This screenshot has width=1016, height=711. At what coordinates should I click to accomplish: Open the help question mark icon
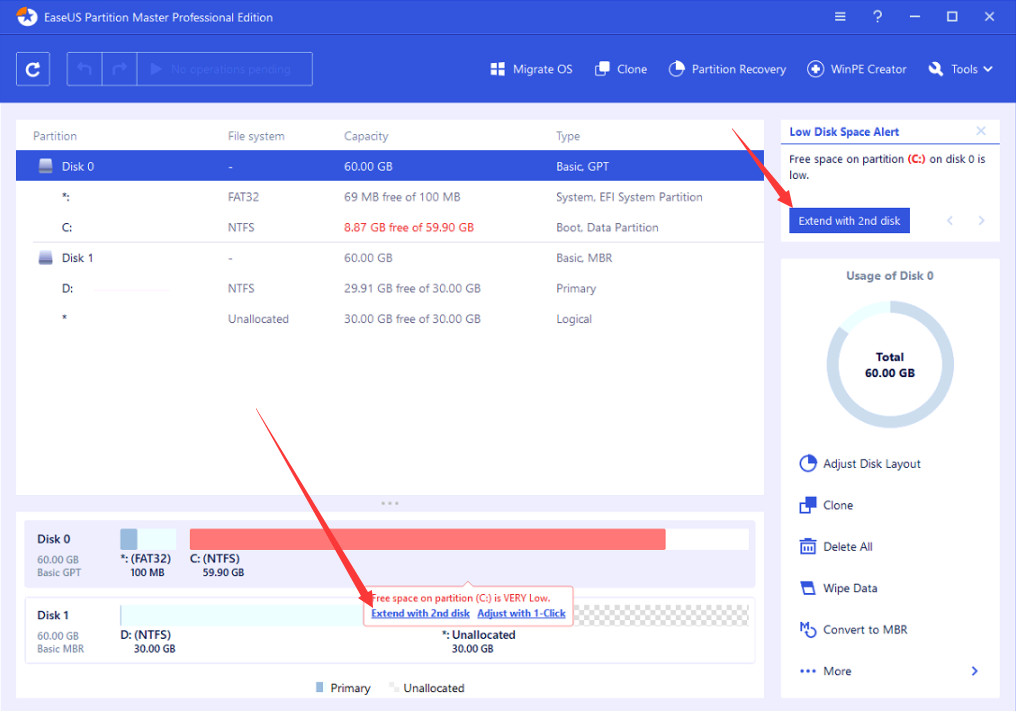pos(877,17)
